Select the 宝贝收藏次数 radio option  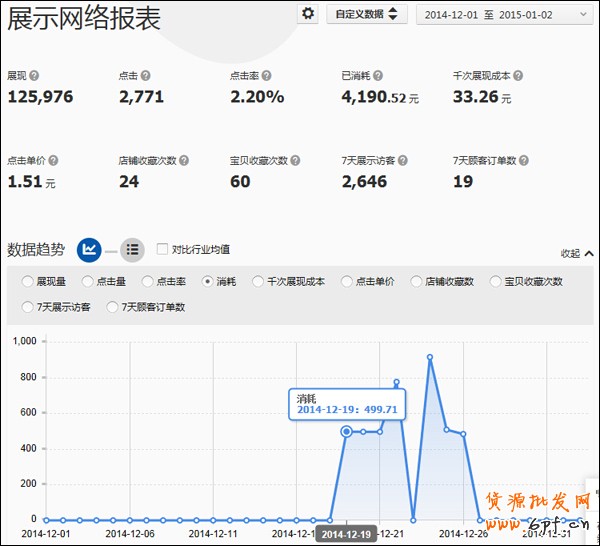[x=496, y=282]
